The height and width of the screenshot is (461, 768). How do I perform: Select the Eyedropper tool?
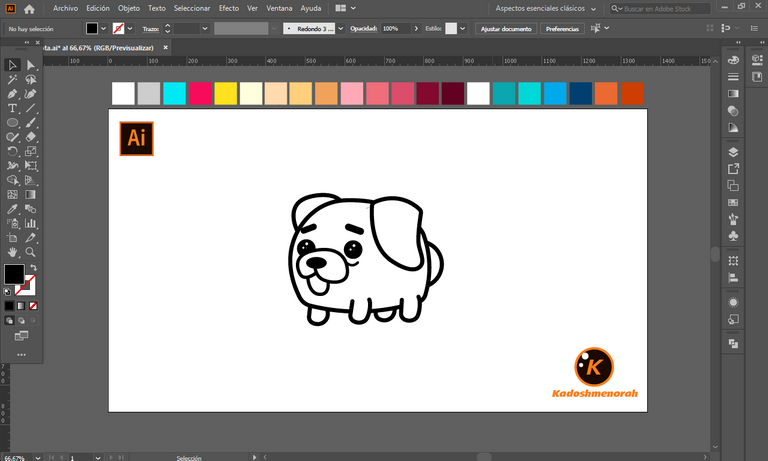12,209
